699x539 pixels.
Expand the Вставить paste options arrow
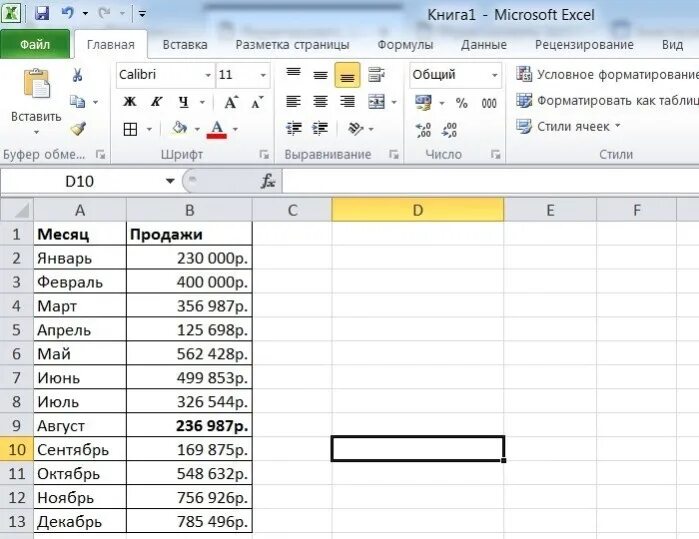[x=36, y=132]
